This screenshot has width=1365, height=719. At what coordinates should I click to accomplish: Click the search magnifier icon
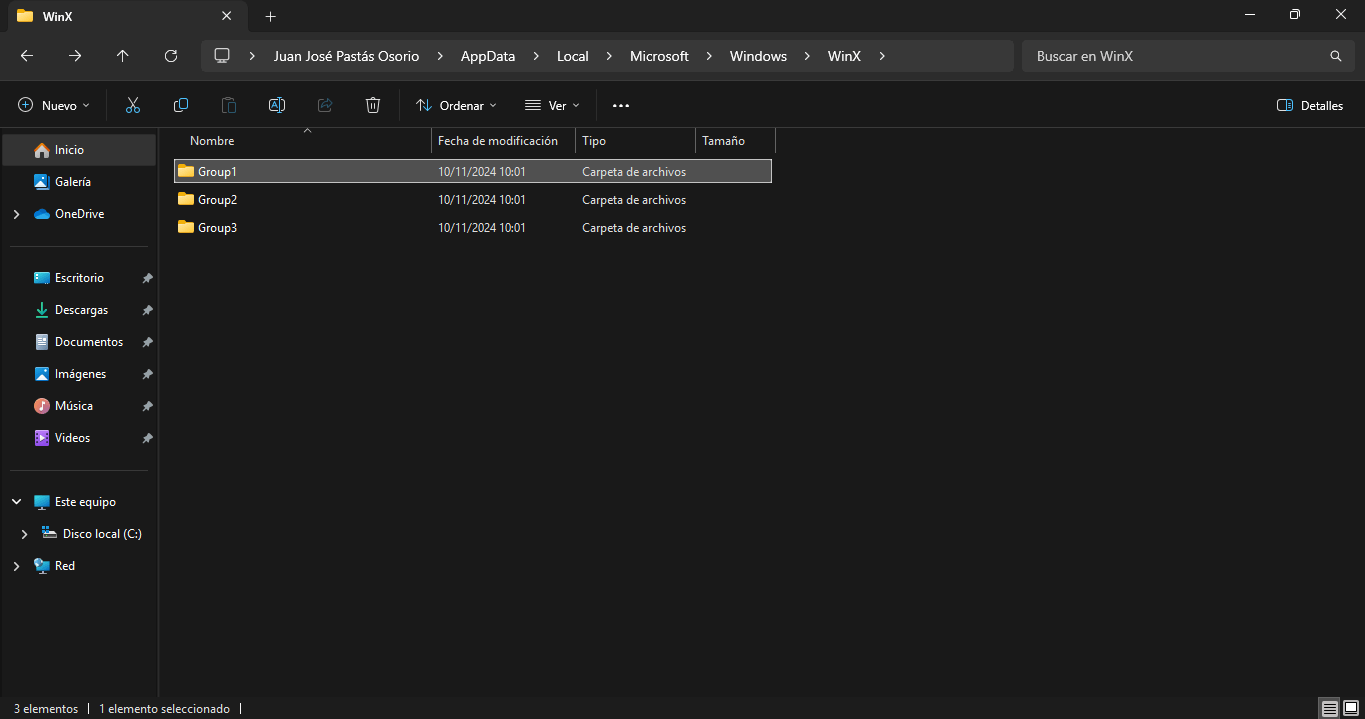pos(1336,56)
